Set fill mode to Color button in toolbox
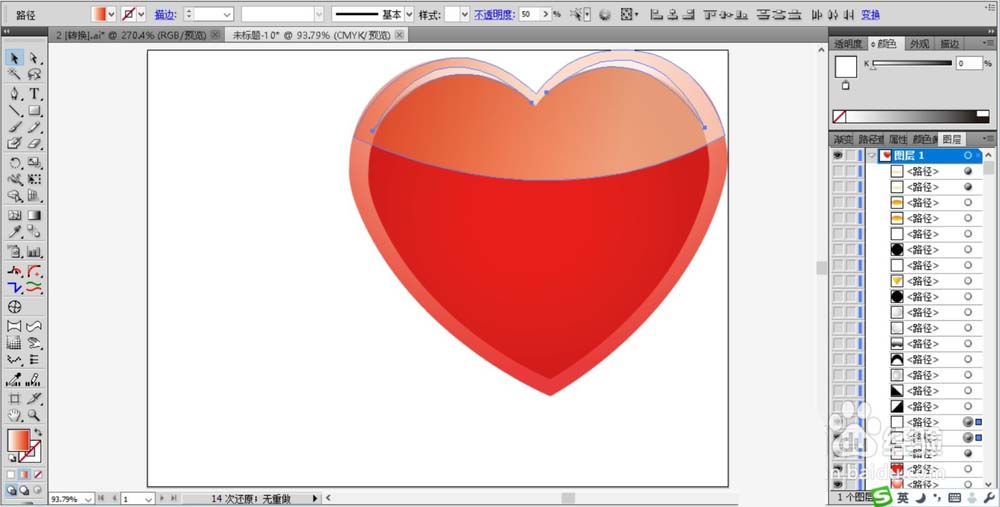 coord(11,474)
